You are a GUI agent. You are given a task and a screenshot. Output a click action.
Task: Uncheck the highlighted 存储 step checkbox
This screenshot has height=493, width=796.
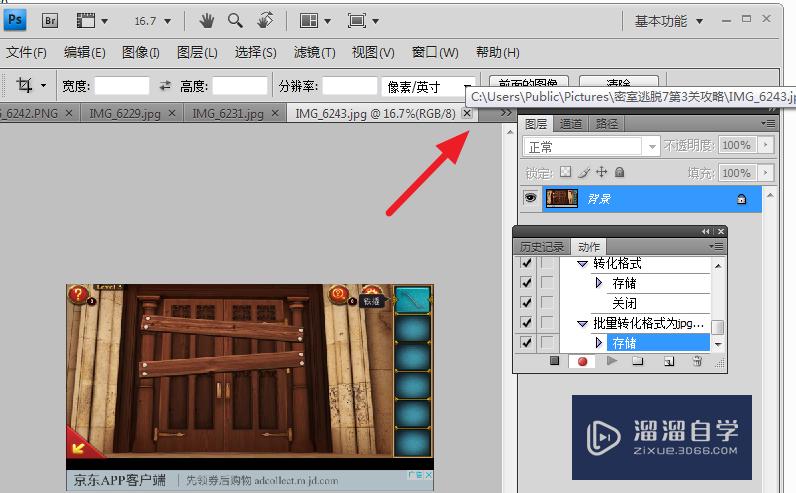[526, 343]
